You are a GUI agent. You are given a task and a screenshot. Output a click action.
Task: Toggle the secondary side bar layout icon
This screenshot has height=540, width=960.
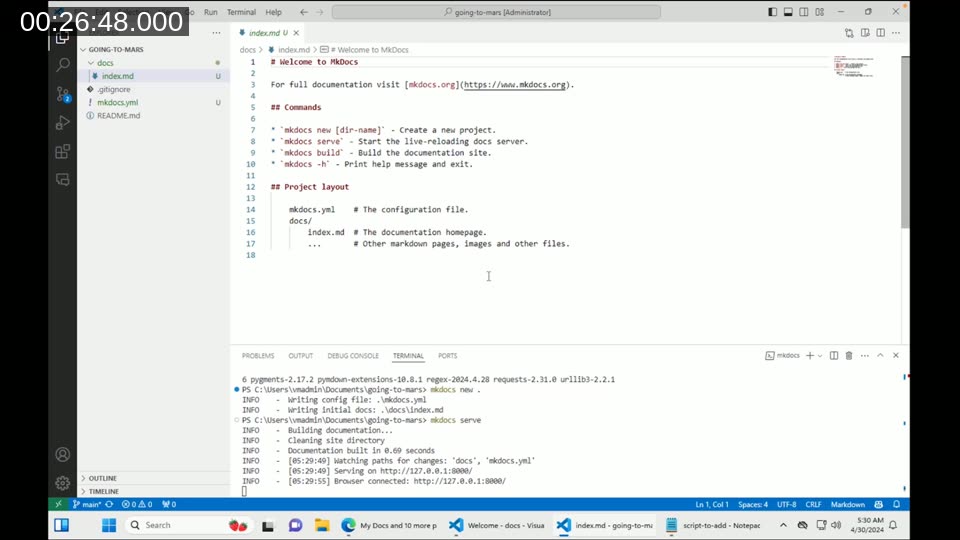click(x=804, y=12)
